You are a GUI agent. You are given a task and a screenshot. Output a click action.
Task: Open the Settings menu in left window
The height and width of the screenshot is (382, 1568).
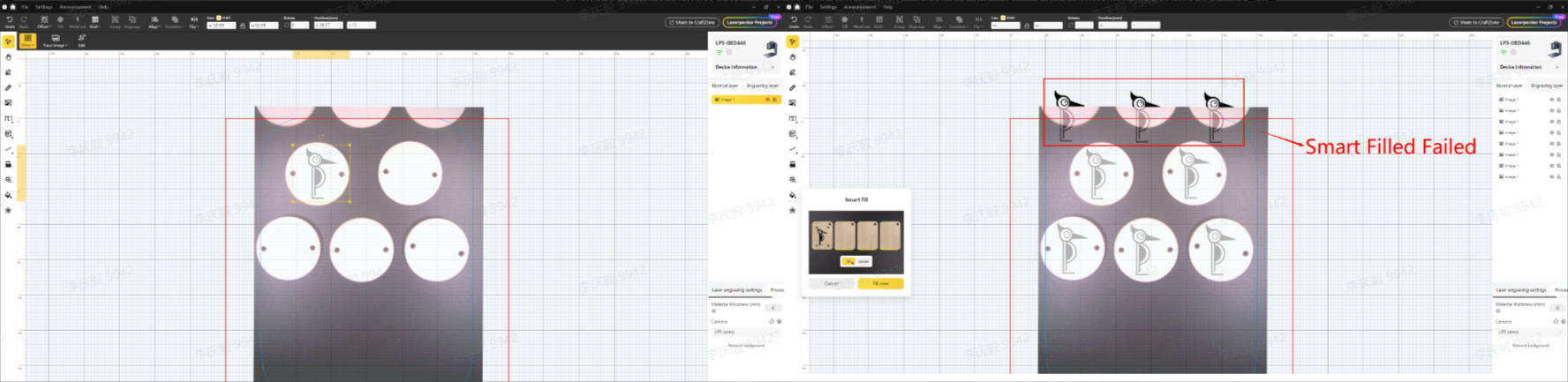tap(43, 6)
